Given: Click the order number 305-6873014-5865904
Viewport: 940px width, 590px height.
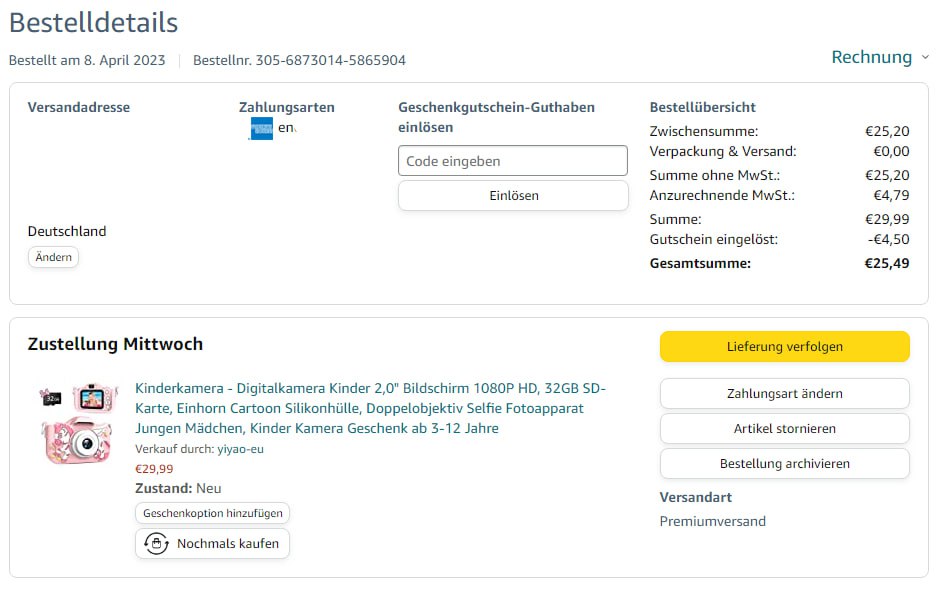Looking at the screenshot, I should (330, 60).
